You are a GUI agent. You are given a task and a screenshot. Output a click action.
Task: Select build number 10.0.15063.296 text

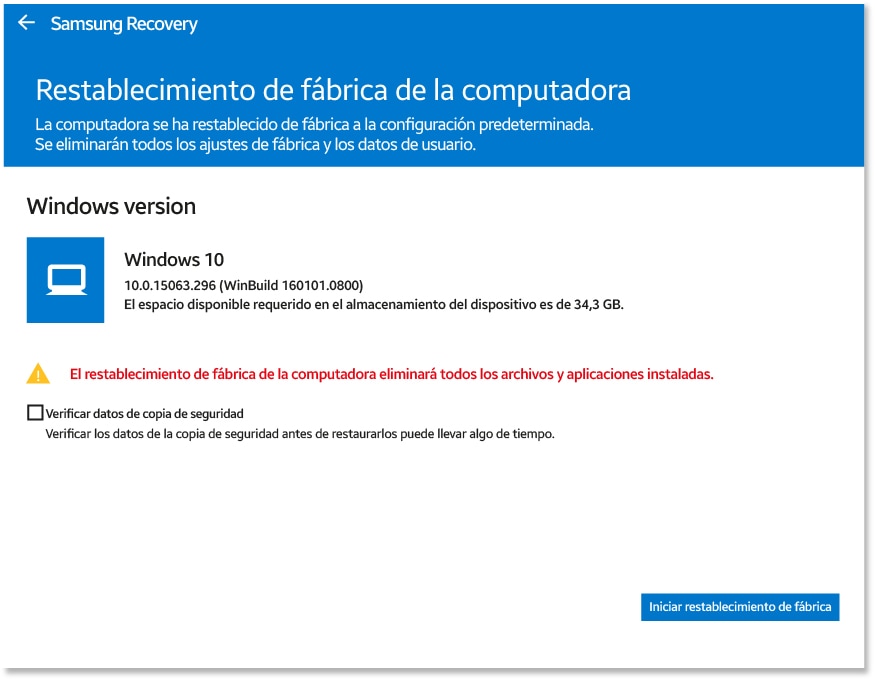(x=244, y=285)
